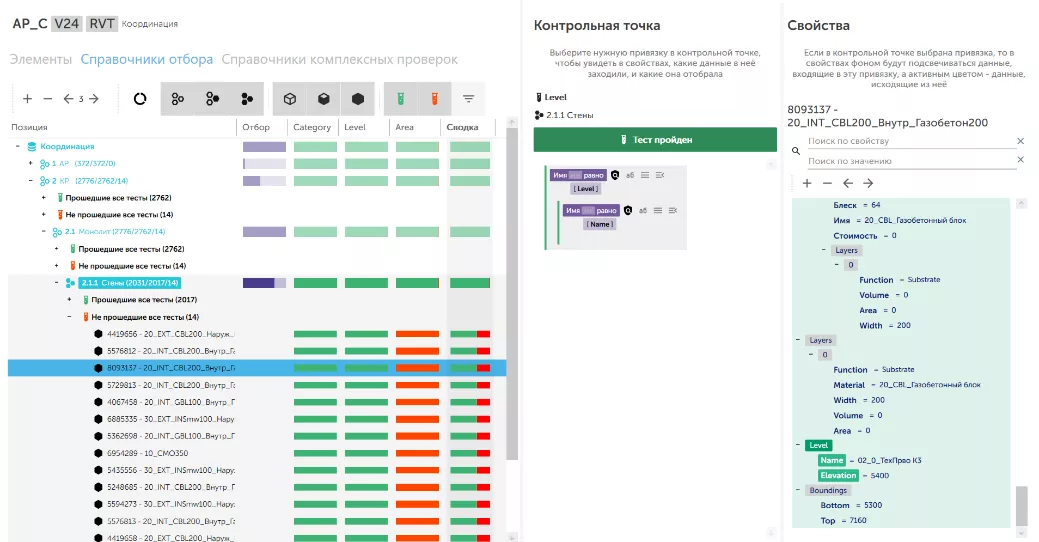Viewport: 1039px width, 542px height.
Task: Click the outlined cube toolbar icon
Action: [289, 99]
